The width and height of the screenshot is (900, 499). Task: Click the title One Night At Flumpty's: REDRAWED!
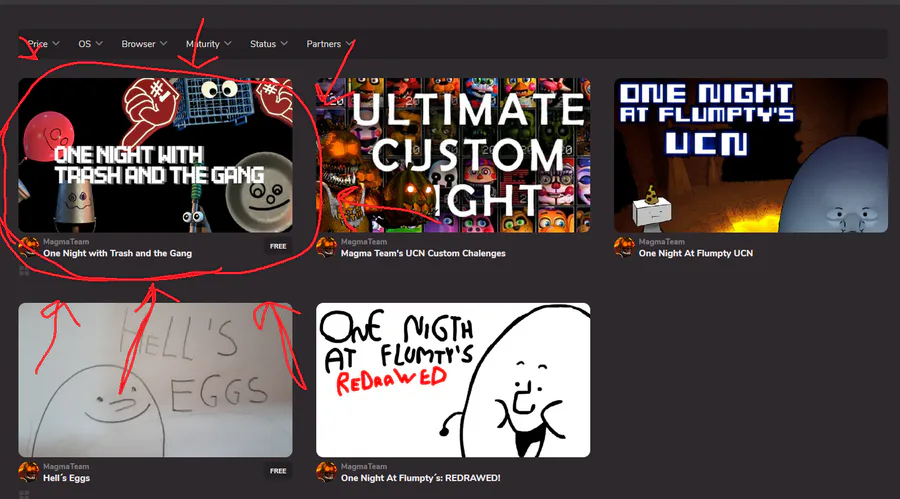(421, 478)
